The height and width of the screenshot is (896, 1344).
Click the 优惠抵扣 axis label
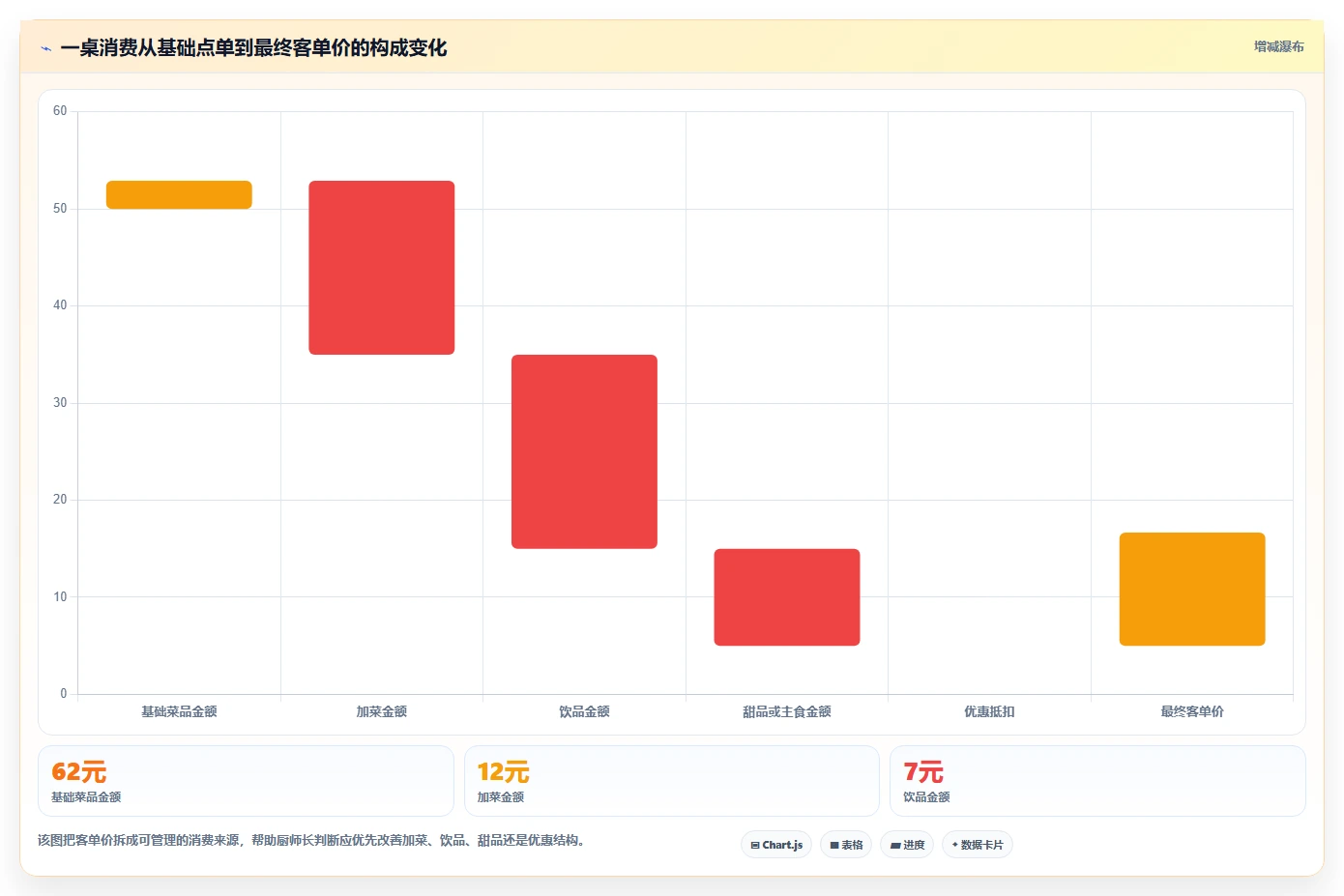tap(989, 711)
